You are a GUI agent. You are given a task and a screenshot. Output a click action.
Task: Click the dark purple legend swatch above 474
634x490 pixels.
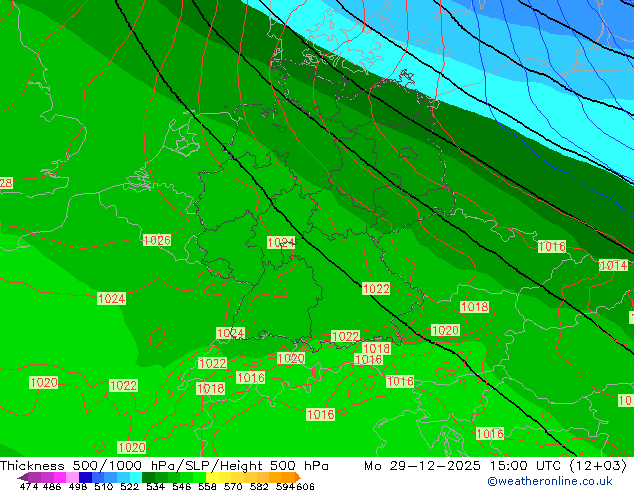[34, 477]
